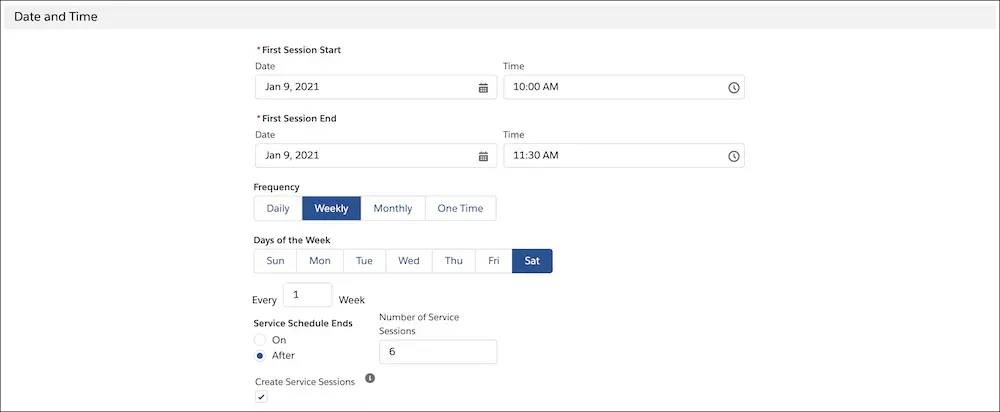Viewport: 1000px width, 412px height.
Task: Click the Service Schedule Ends label
Action: (x=303, y=323)
